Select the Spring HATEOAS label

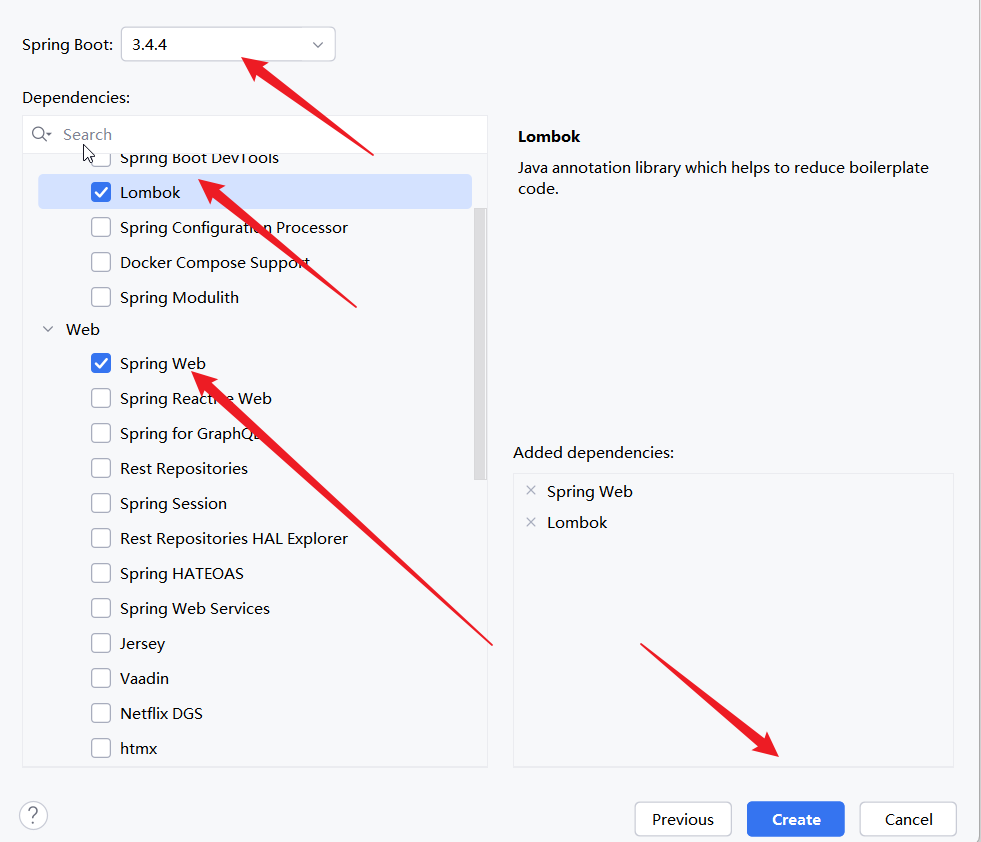point(182,574)
